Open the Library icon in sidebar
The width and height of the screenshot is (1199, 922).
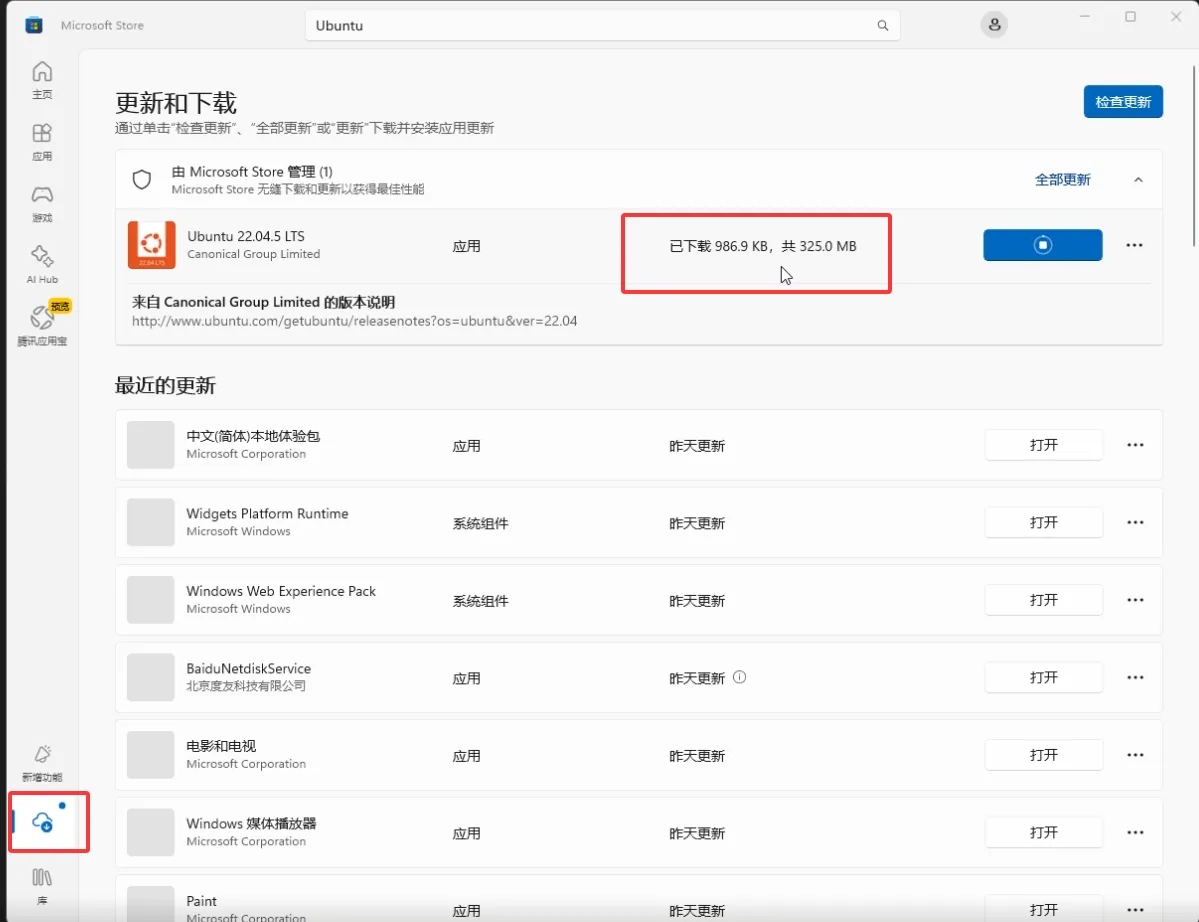click(42, 885)
